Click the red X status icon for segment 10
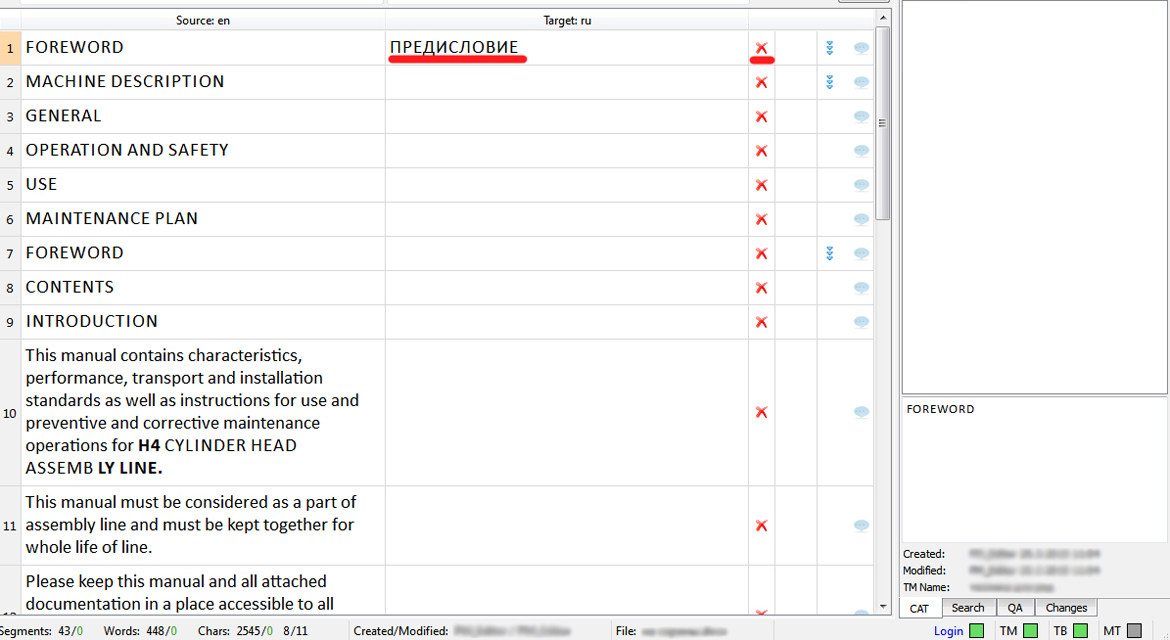The width and height of the screenshot is (1170, 640). point(761,412)
